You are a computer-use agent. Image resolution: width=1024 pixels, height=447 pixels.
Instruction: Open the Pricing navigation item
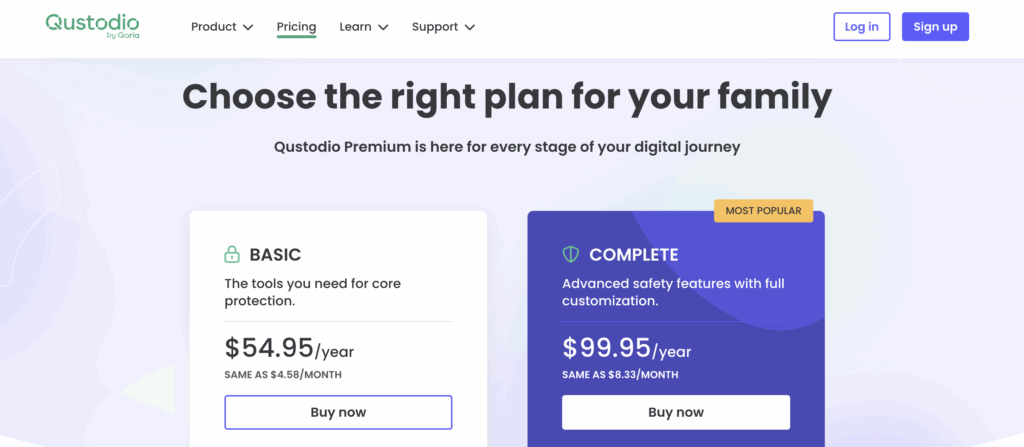pyautogui.click(x=296, y=27)
